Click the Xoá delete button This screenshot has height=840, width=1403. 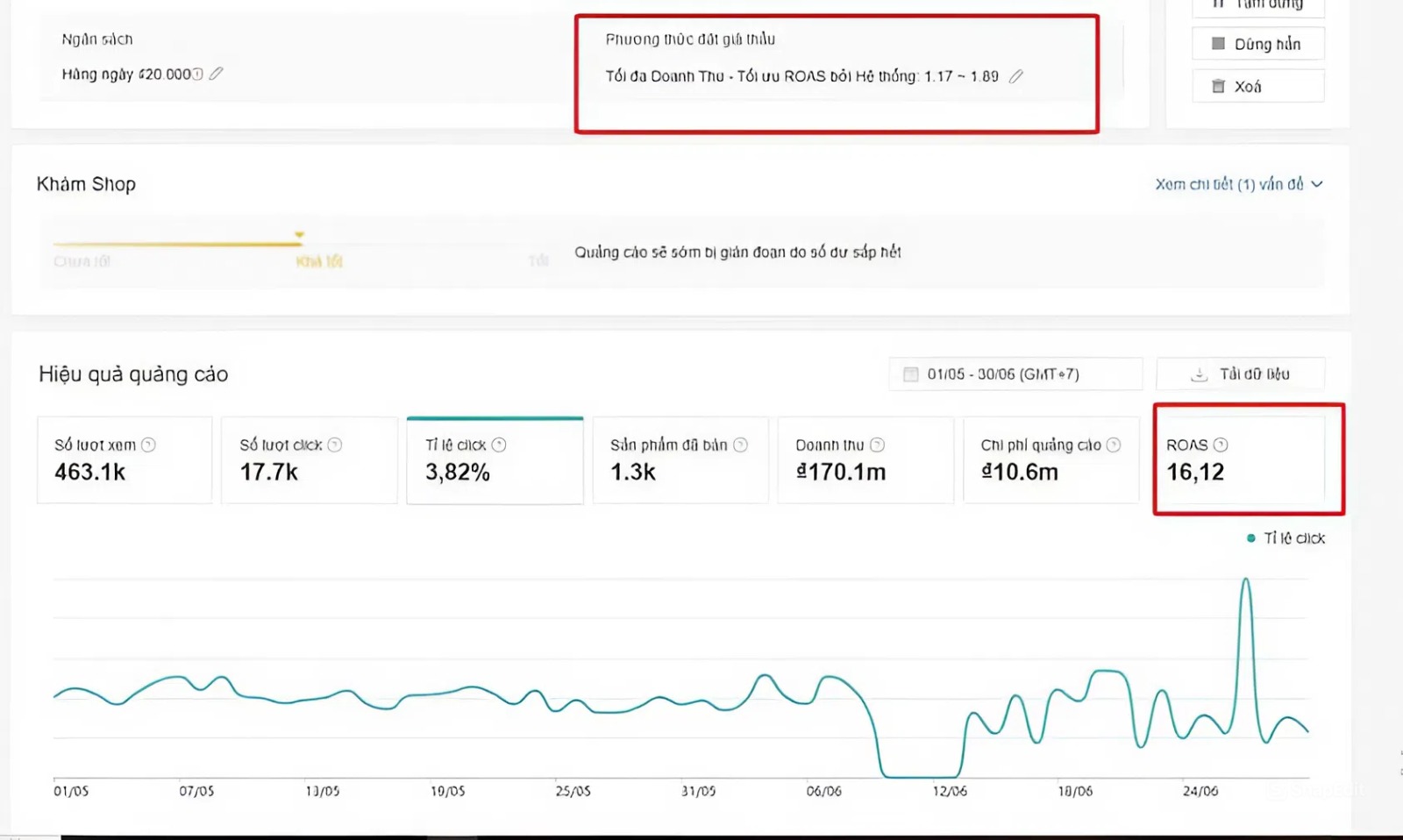pos(1257,86)
